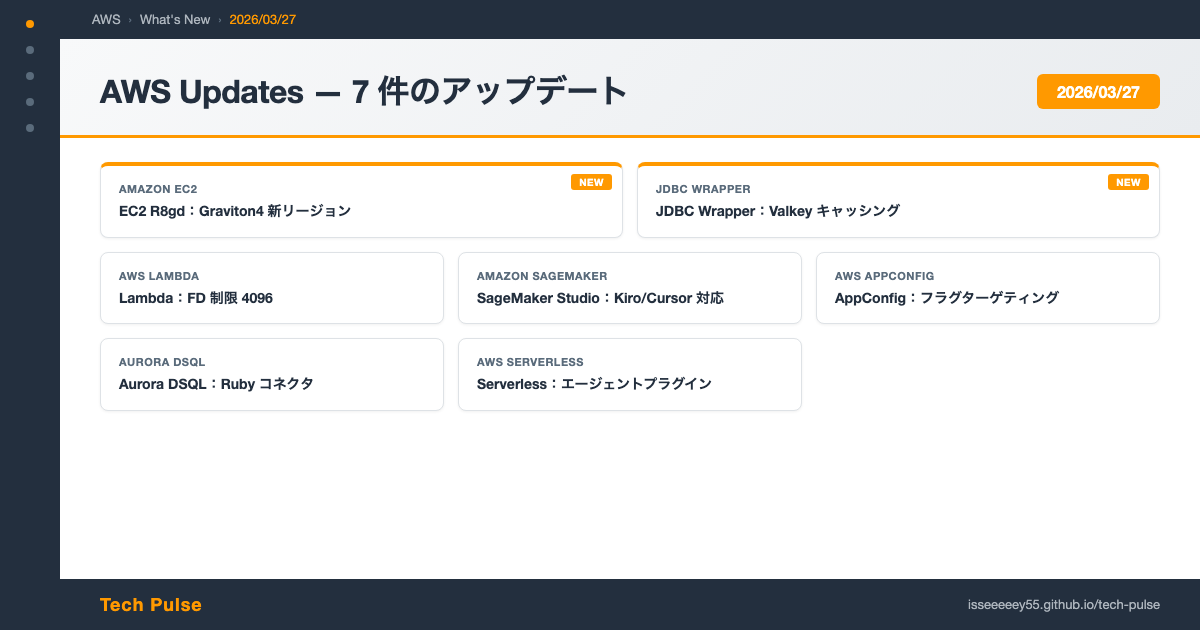1200x630 pixels.
Task: Select the third sidebar navigation dot
Action: [30, 75]
